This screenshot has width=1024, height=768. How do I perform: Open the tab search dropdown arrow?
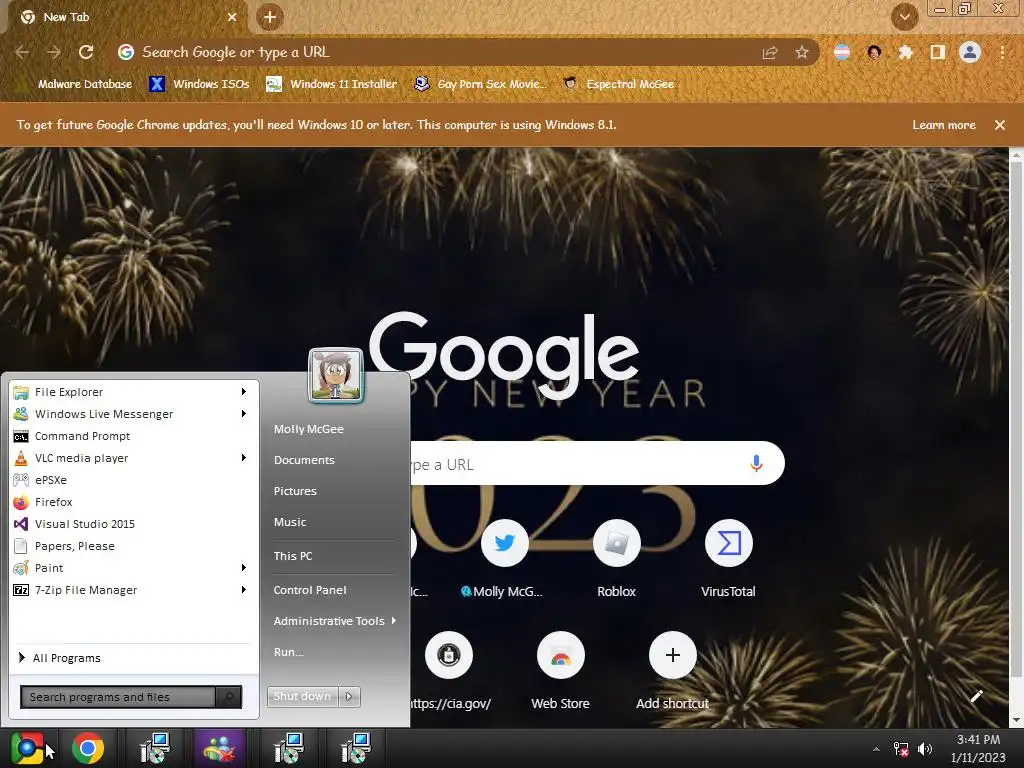[904, 18]
